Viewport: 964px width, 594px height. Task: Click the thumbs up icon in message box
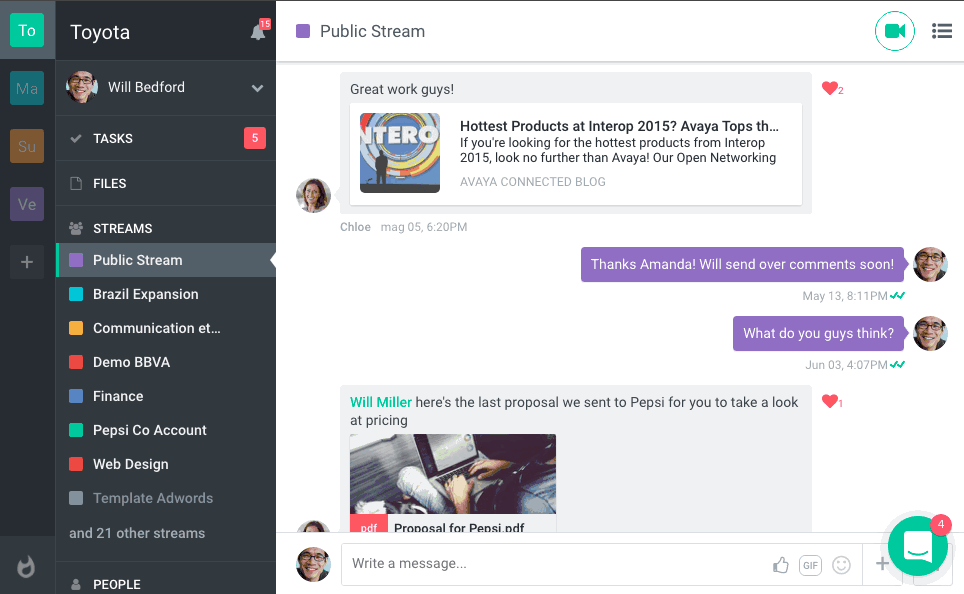[781, 565]
